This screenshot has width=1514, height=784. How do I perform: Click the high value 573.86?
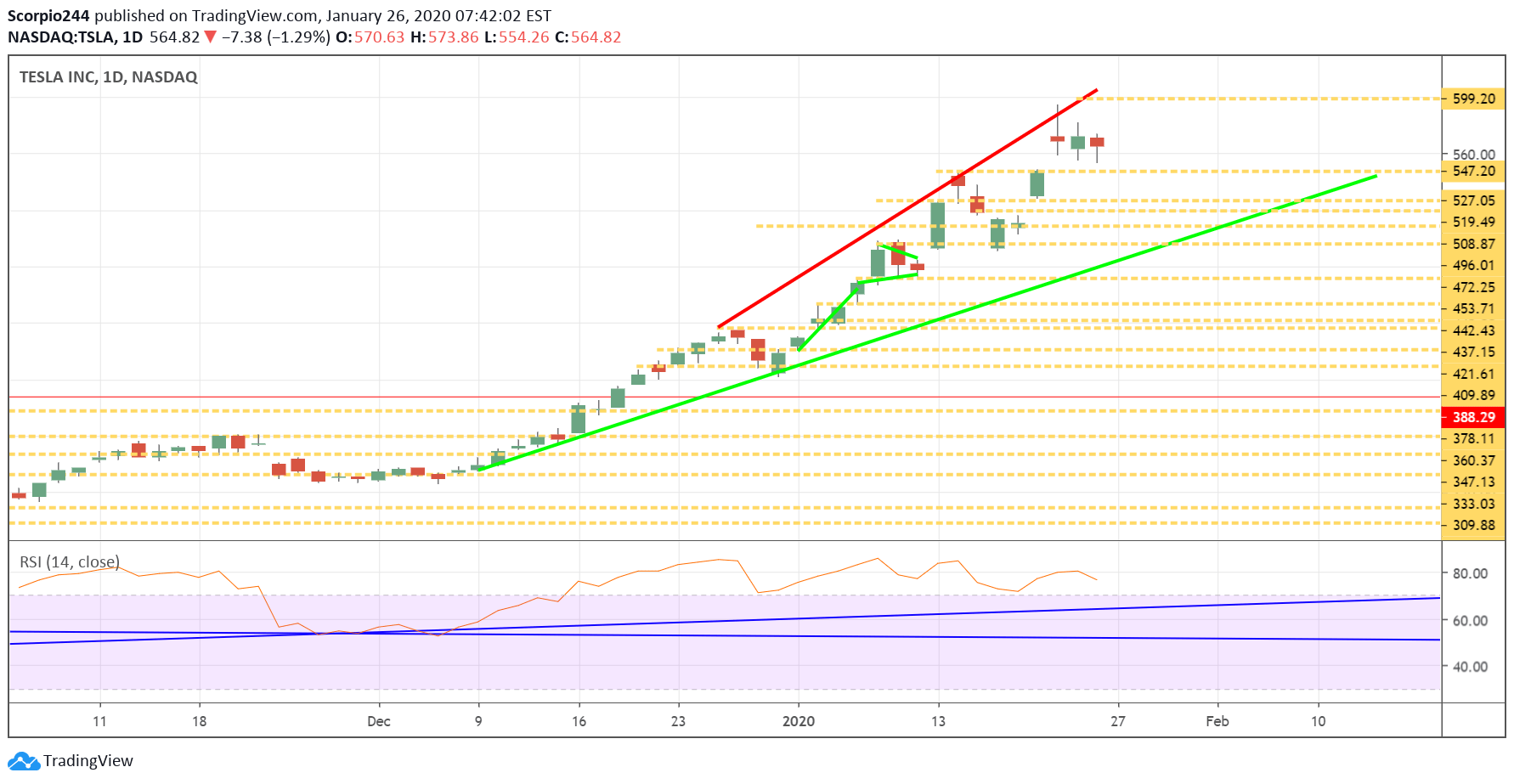(x=453, y=37)
